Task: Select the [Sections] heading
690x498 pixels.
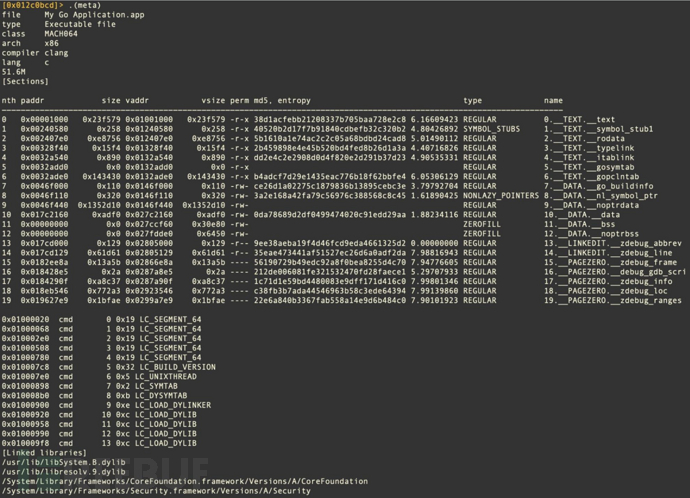Action: 20,82
